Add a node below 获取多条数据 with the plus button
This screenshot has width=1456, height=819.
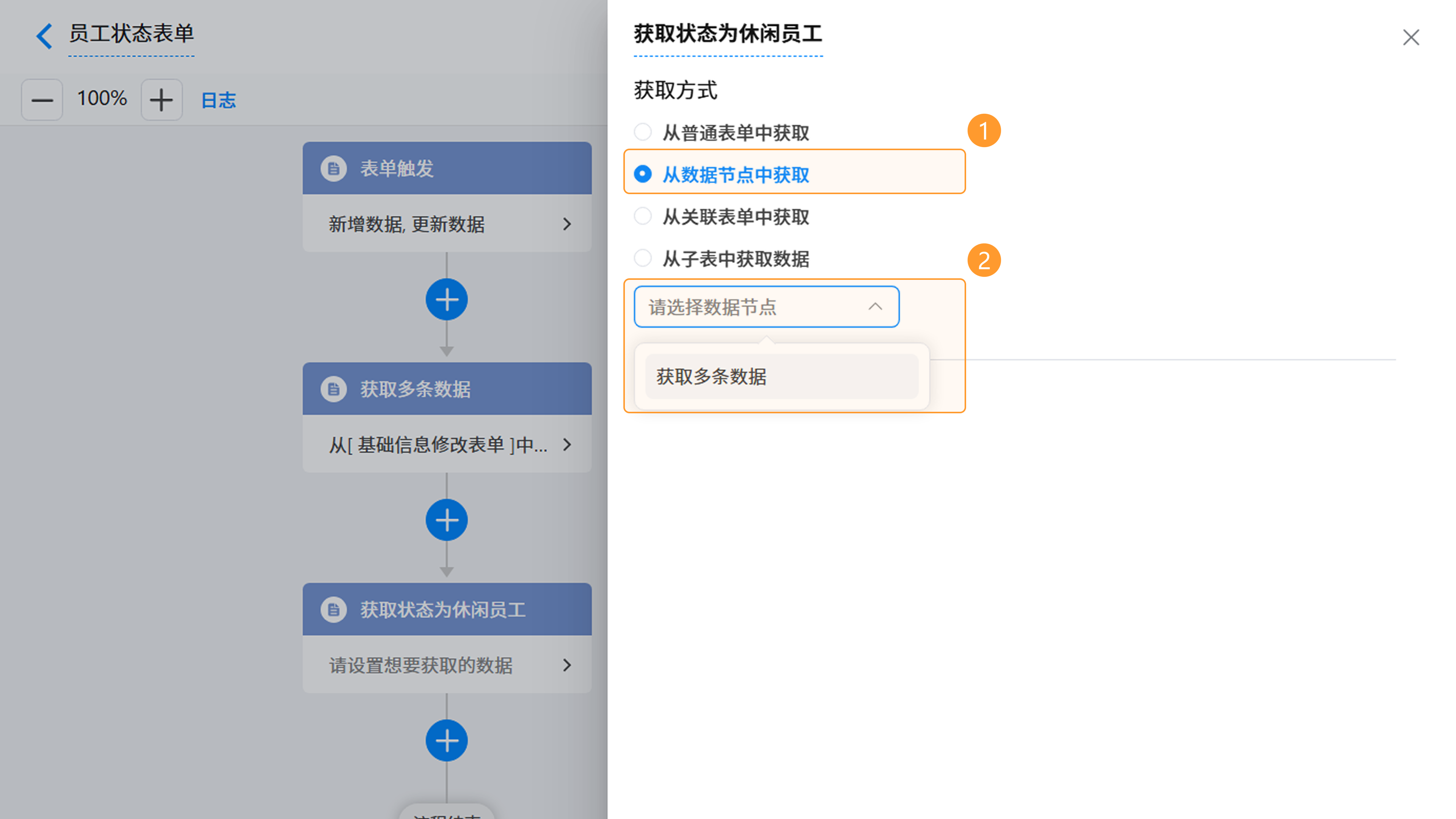(x=447, y=520)
